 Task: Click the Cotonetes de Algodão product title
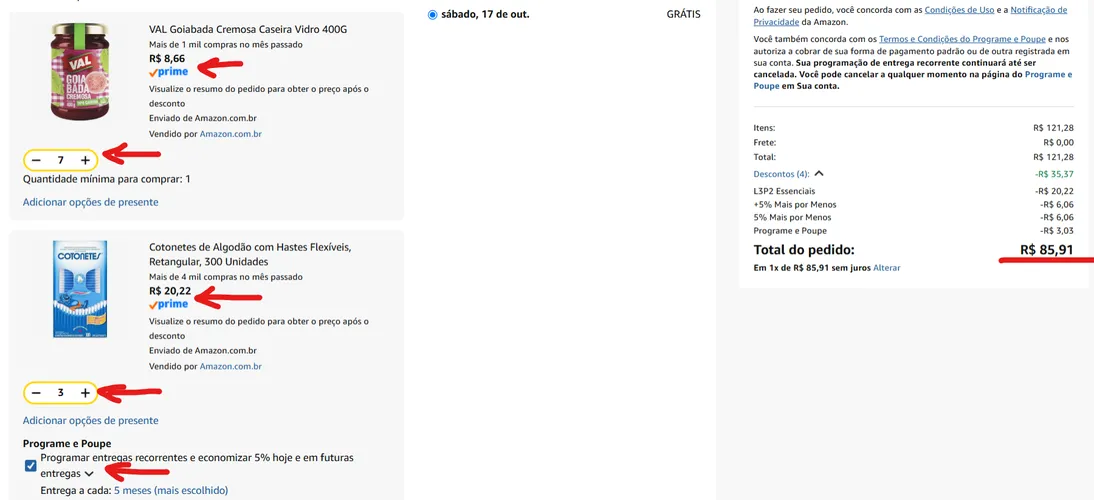click(x=250, y=255)
